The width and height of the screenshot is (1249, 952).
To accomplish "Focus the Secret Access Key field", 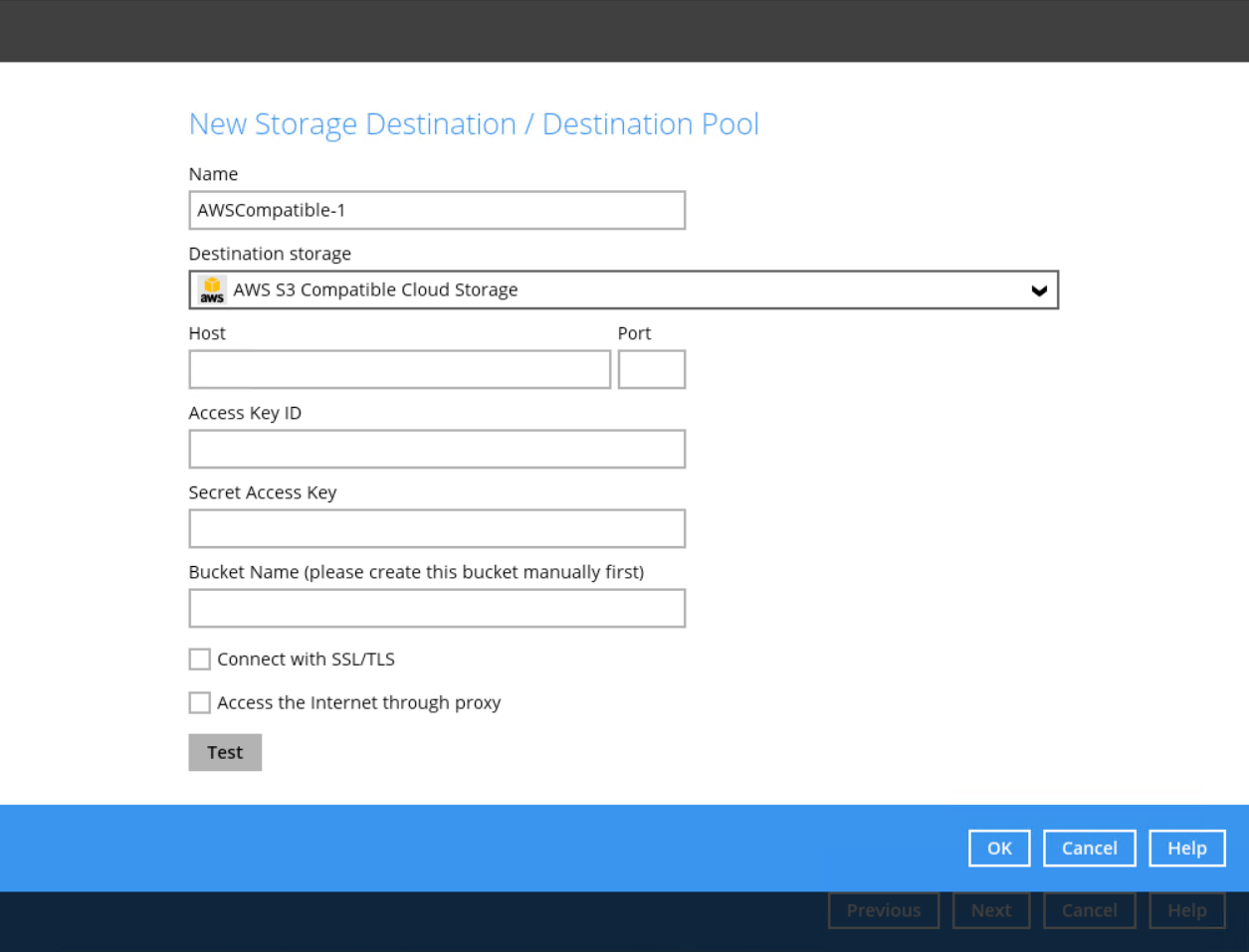I will point(437,529).
